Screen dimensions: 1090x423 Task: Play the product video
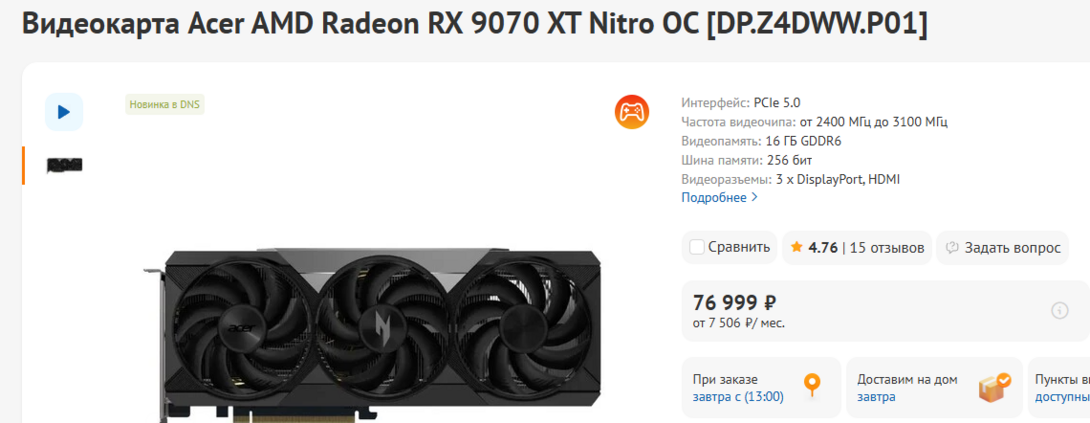pos(64,112)
